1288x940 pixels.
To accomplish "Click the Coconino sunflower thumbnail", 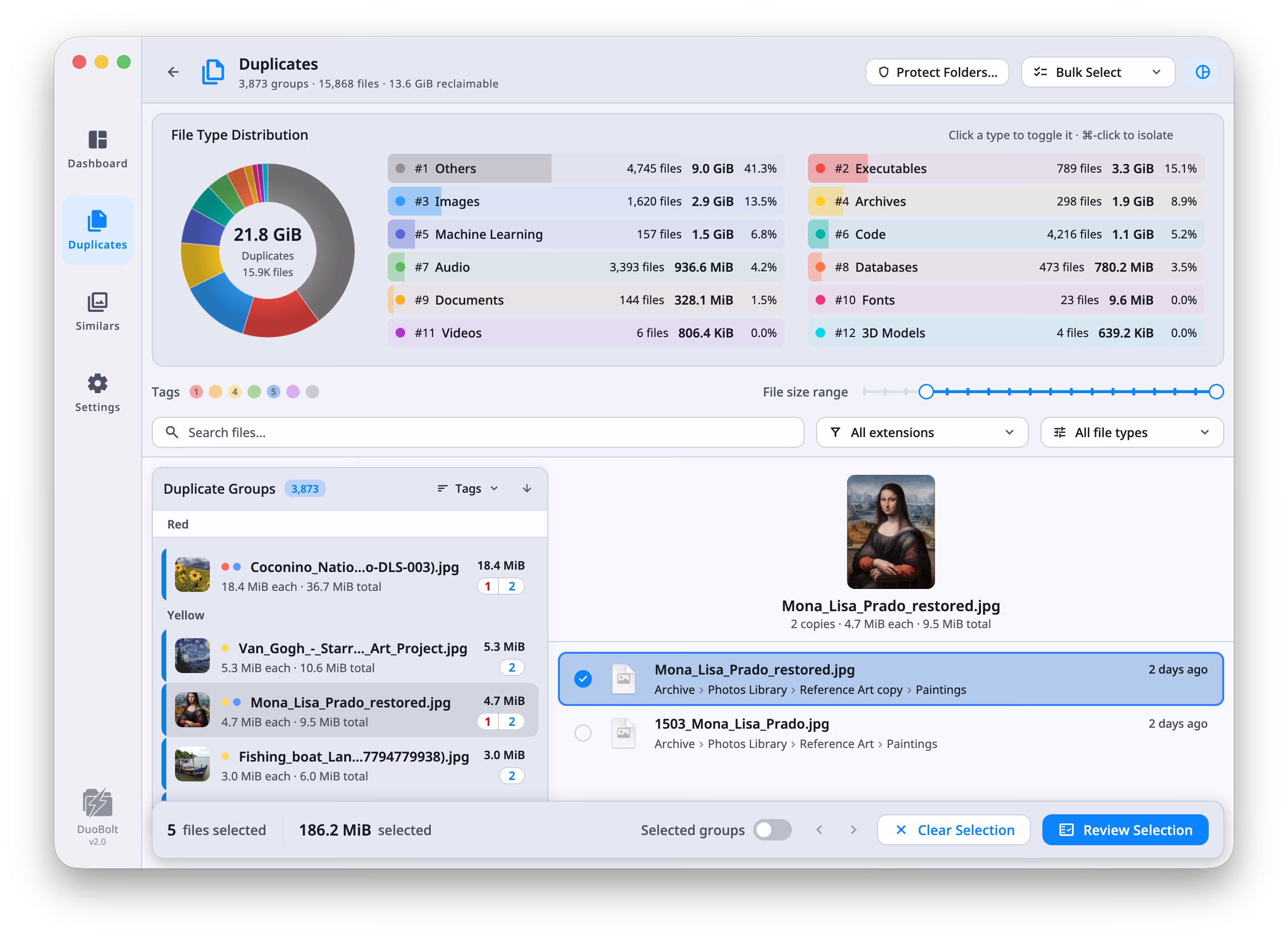I will click(x=192, y=575).
